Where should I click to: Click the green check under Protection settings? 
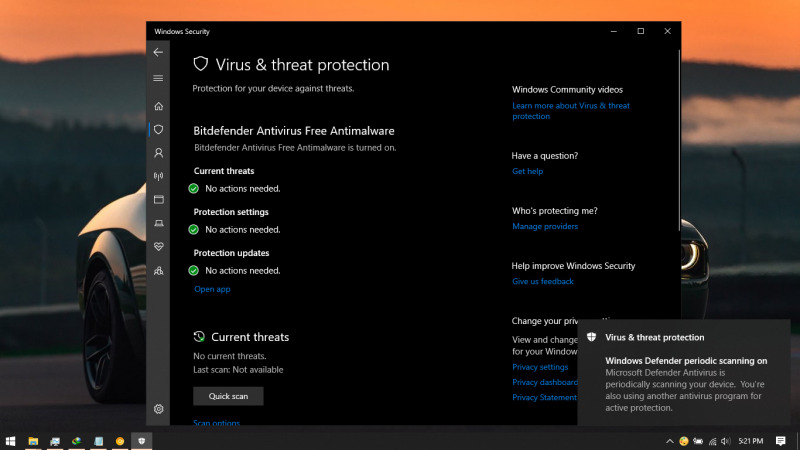pyautogui.click(x=193, y=230)
